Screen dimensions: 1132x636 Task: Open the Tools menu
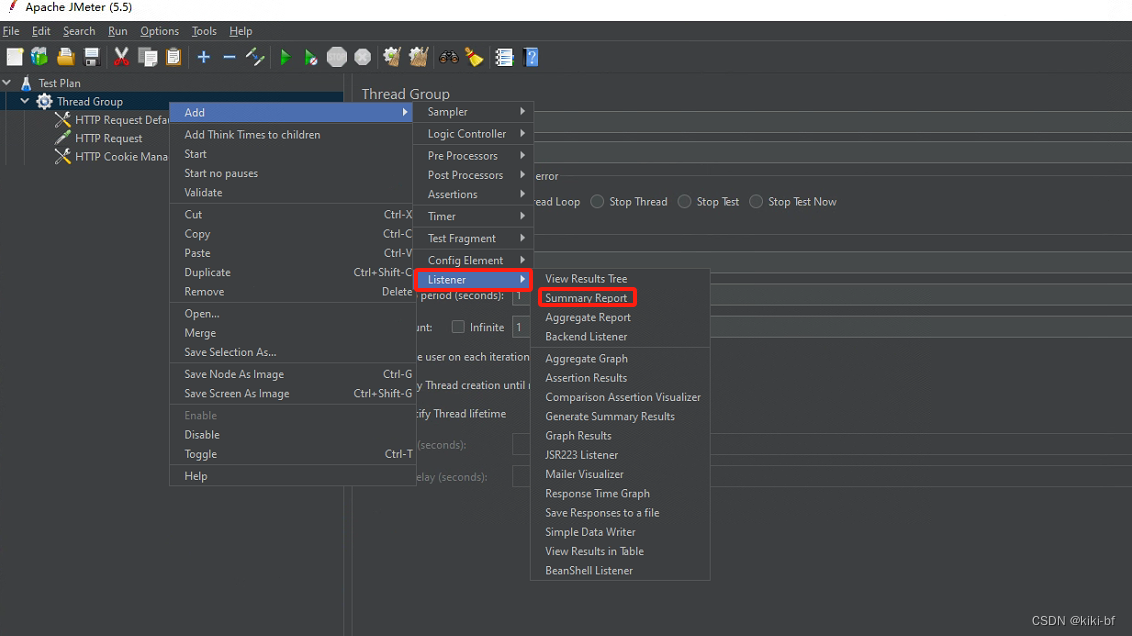[204, 31]
